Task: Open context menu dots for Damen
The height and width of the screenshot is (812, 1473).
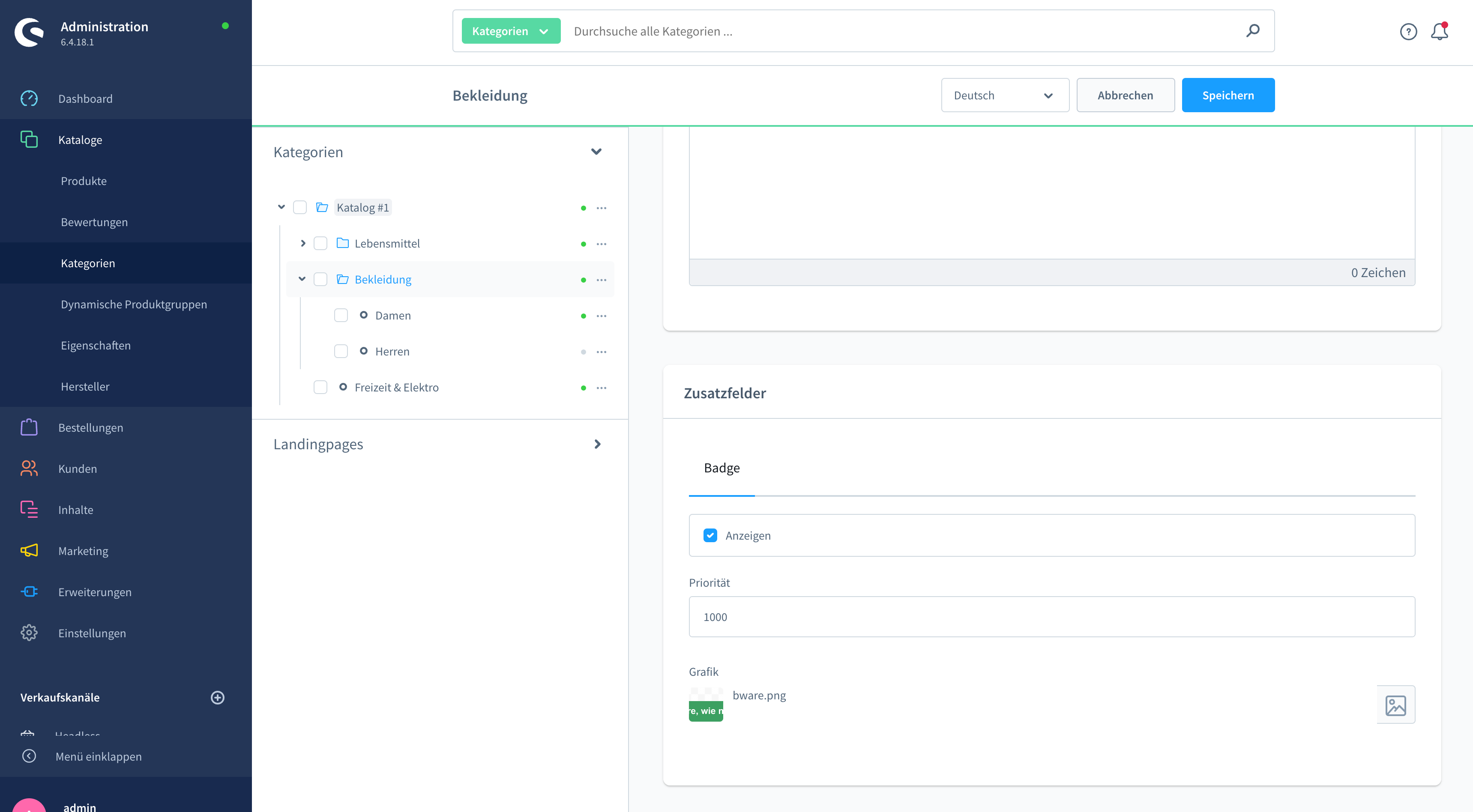Action: click(602, 316)
